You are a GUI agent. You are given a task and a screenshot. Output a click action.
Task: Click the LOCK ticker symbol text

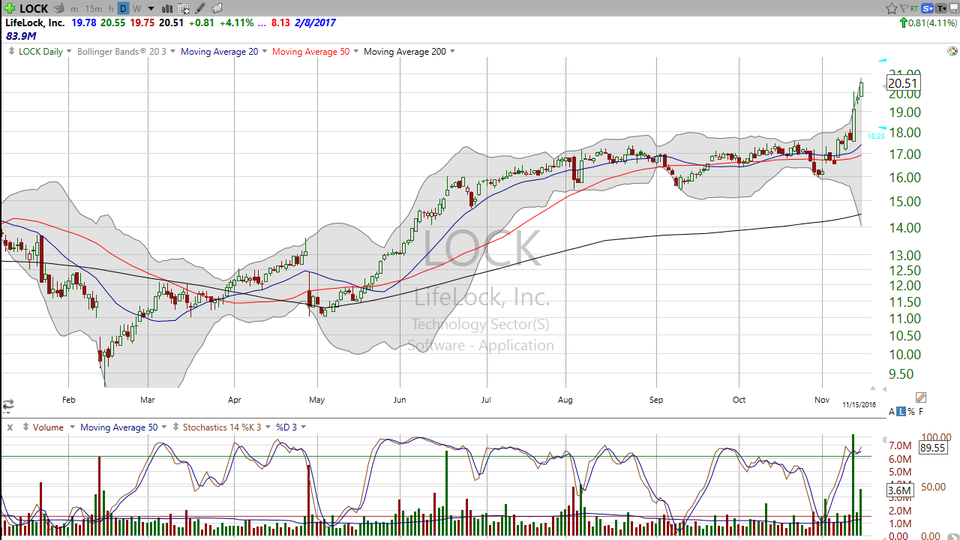tap(34, 9)
